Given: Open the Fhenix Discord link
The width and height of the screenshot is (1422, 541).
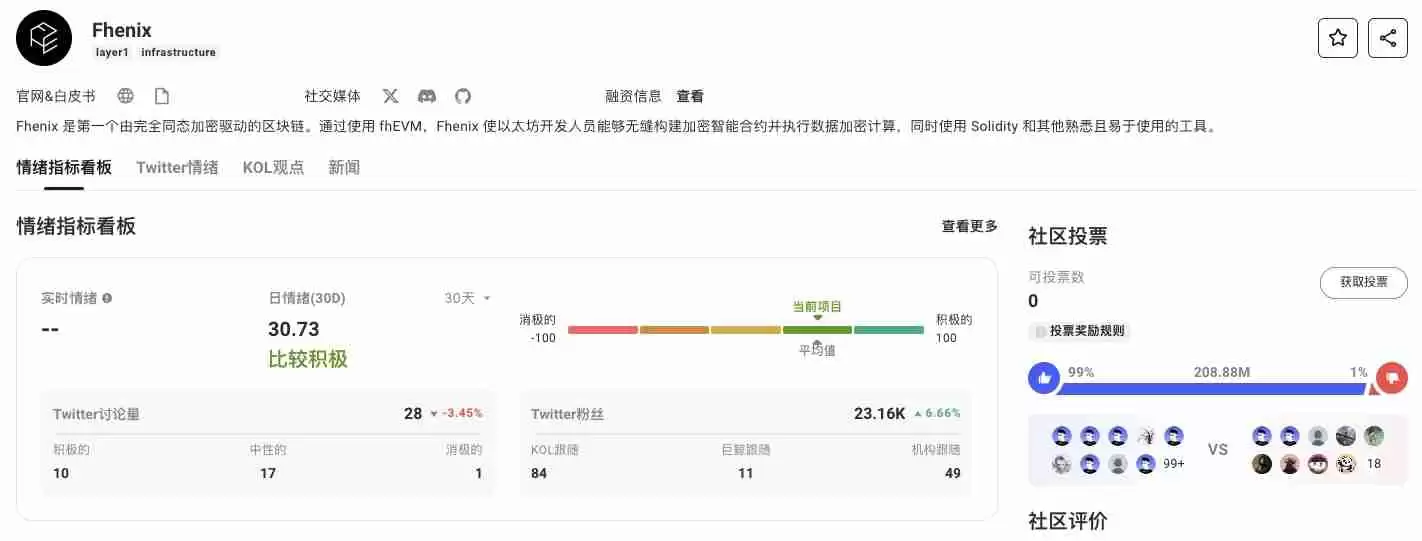Looking at the screenshot, I should coord(427,96).
